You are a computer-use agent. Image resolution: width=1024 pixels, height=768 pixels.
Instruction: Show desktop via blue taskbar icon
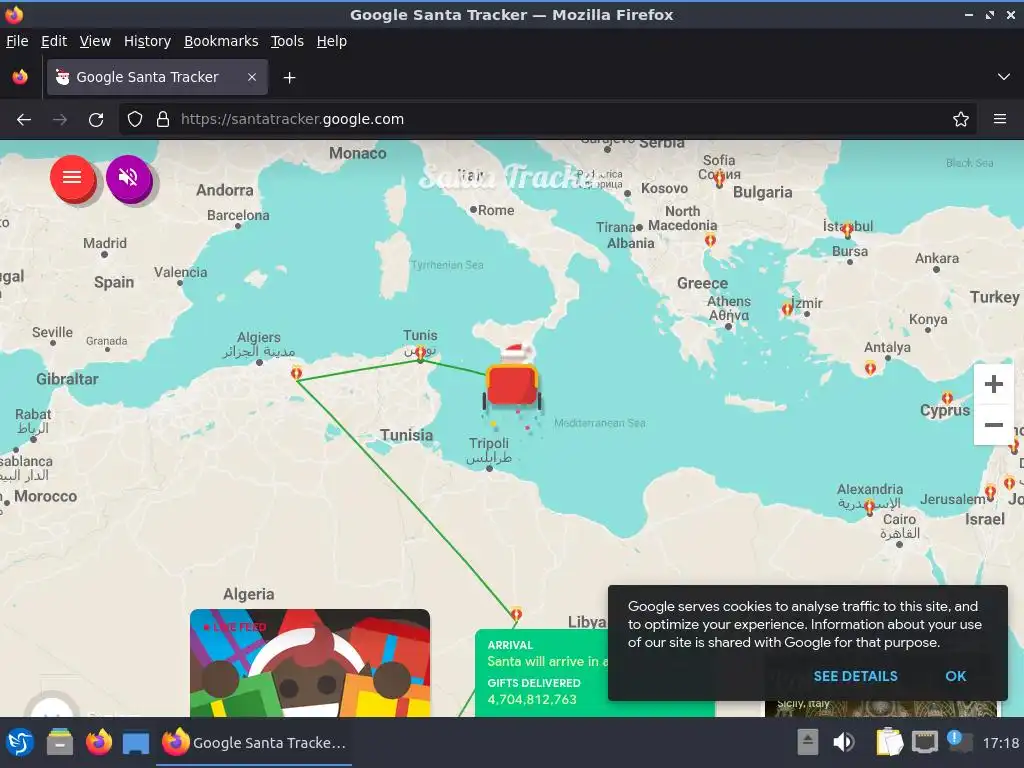[136, 743]
